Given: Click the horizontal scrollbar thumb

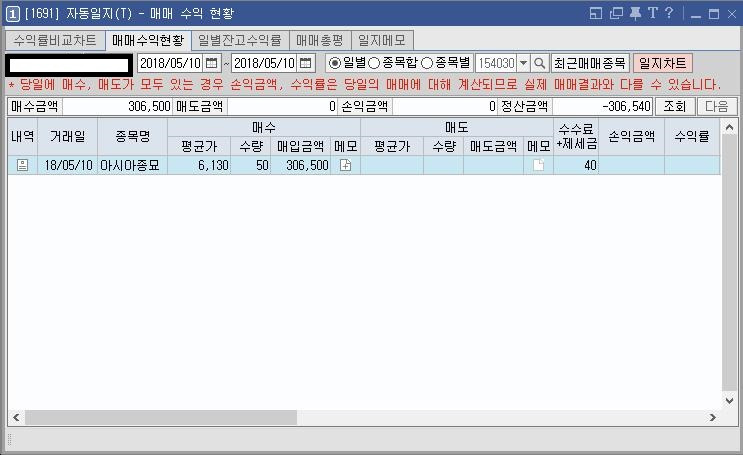Looking at the screenshot, I should 161,418.
